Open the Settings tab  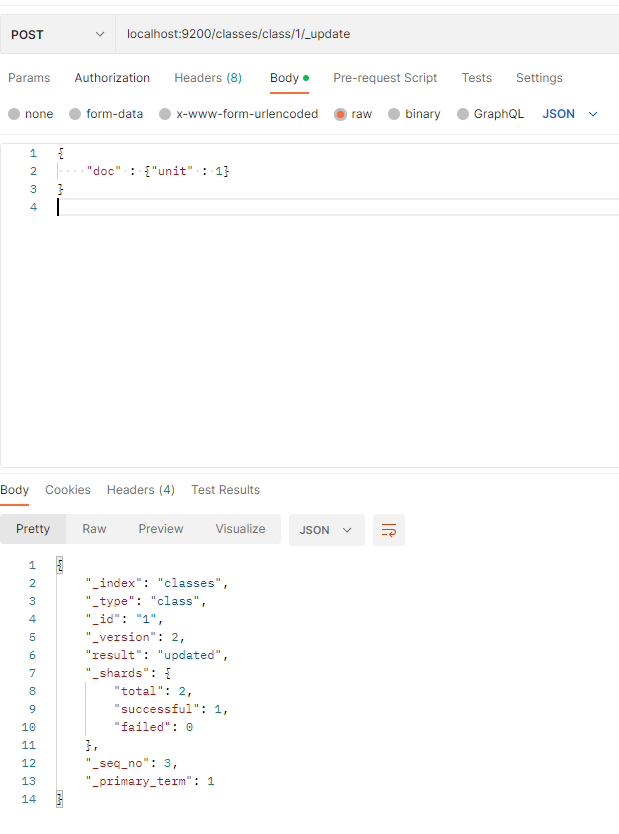coord(539,78)
